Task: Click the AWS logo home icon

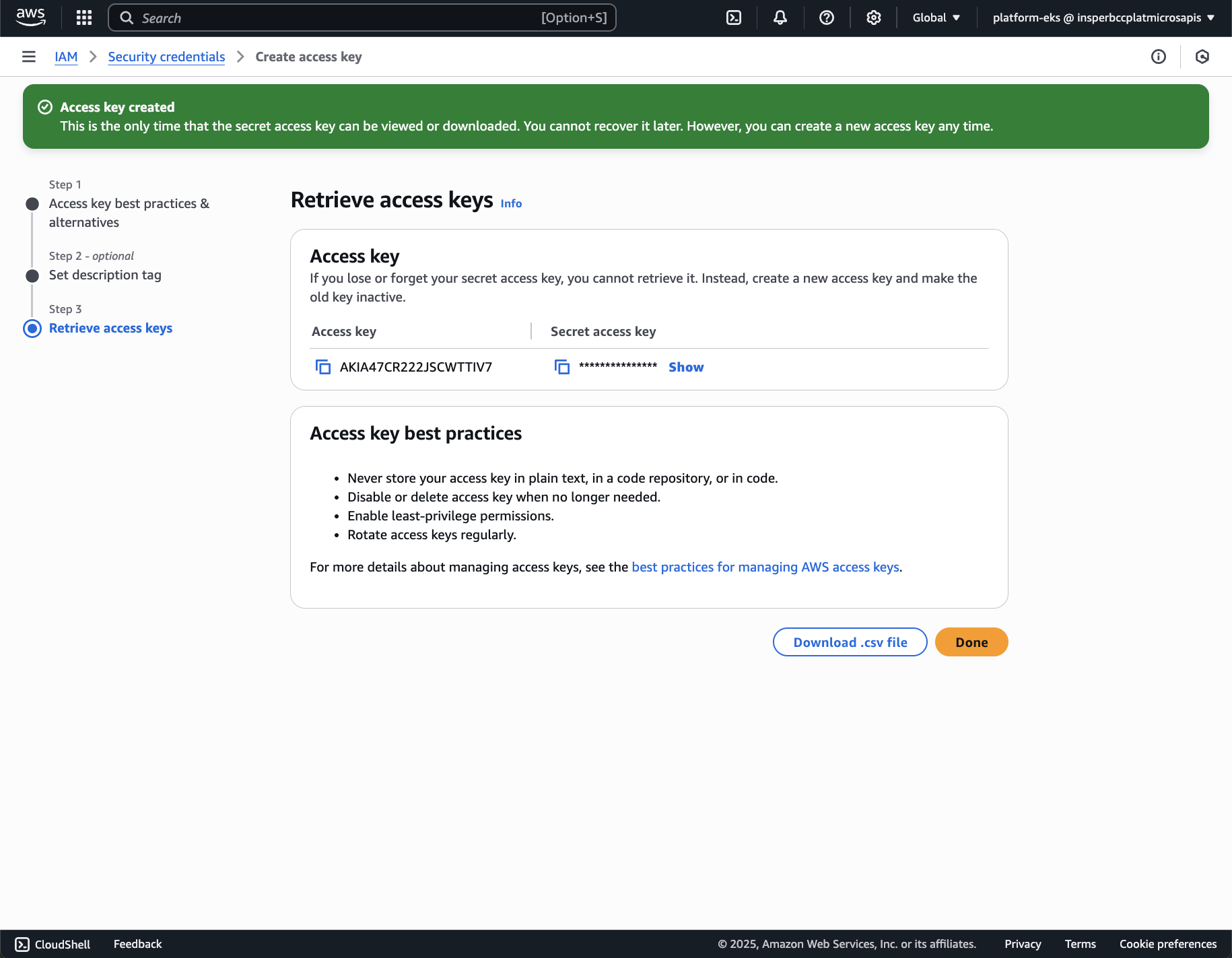Action: [31, 18]
